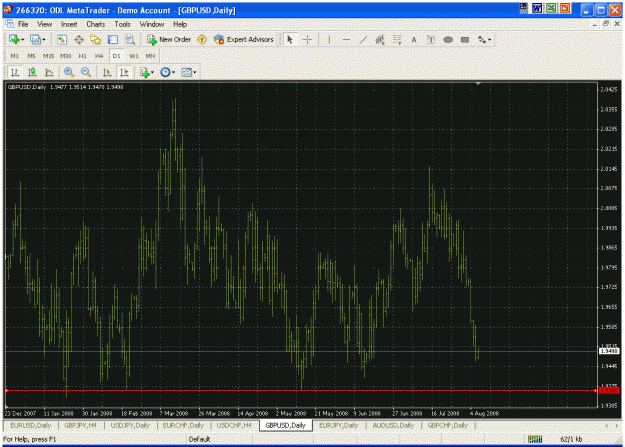Select the rectangle drawing tool

click(465, 39)
